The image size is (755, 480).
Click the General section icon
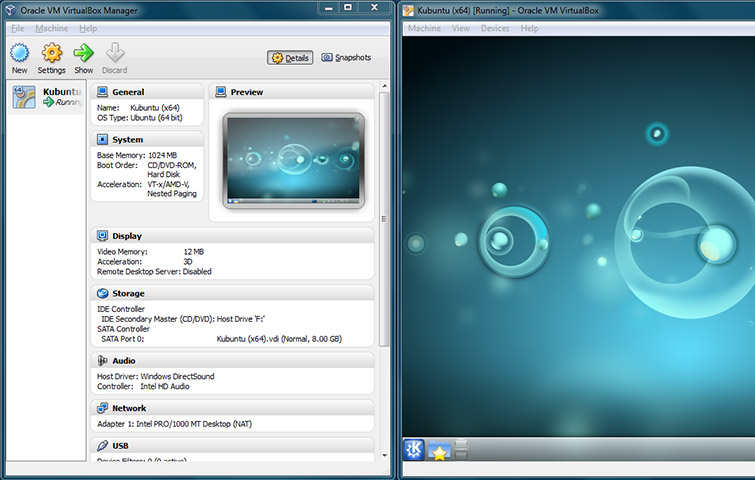pyautogui.click(x=102, y=91)
